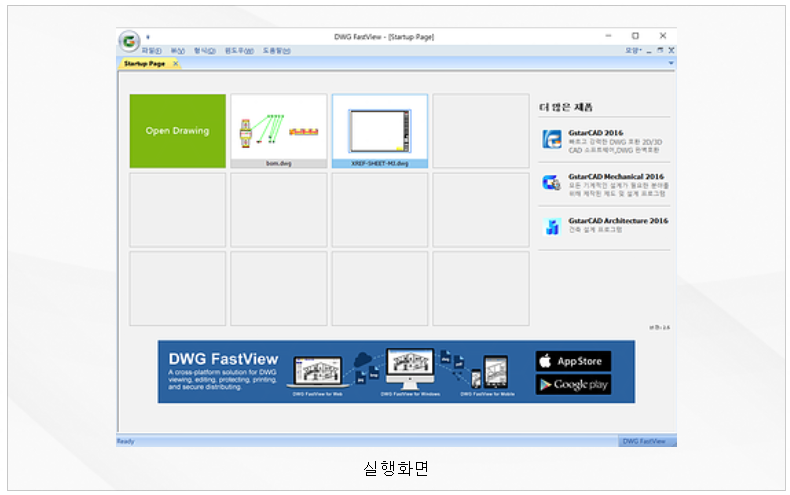Open the GstarCAD 2016 product link
Image resolution: width=790 pixels, height=495 pixels.
[596, 133]
